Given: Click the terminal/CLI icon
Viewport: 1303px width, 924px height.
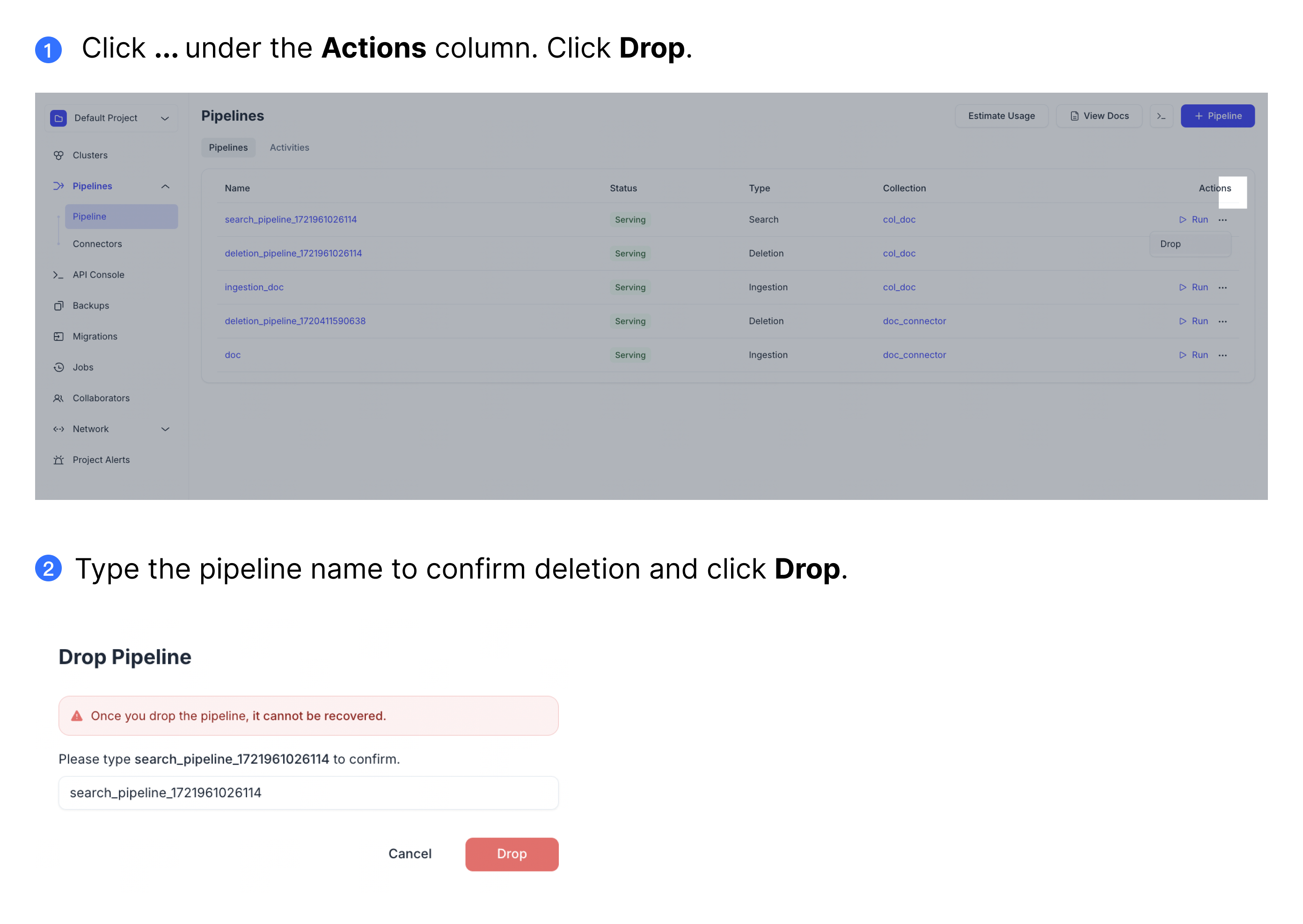Looking at the screenshot, I should point(1161,116).
